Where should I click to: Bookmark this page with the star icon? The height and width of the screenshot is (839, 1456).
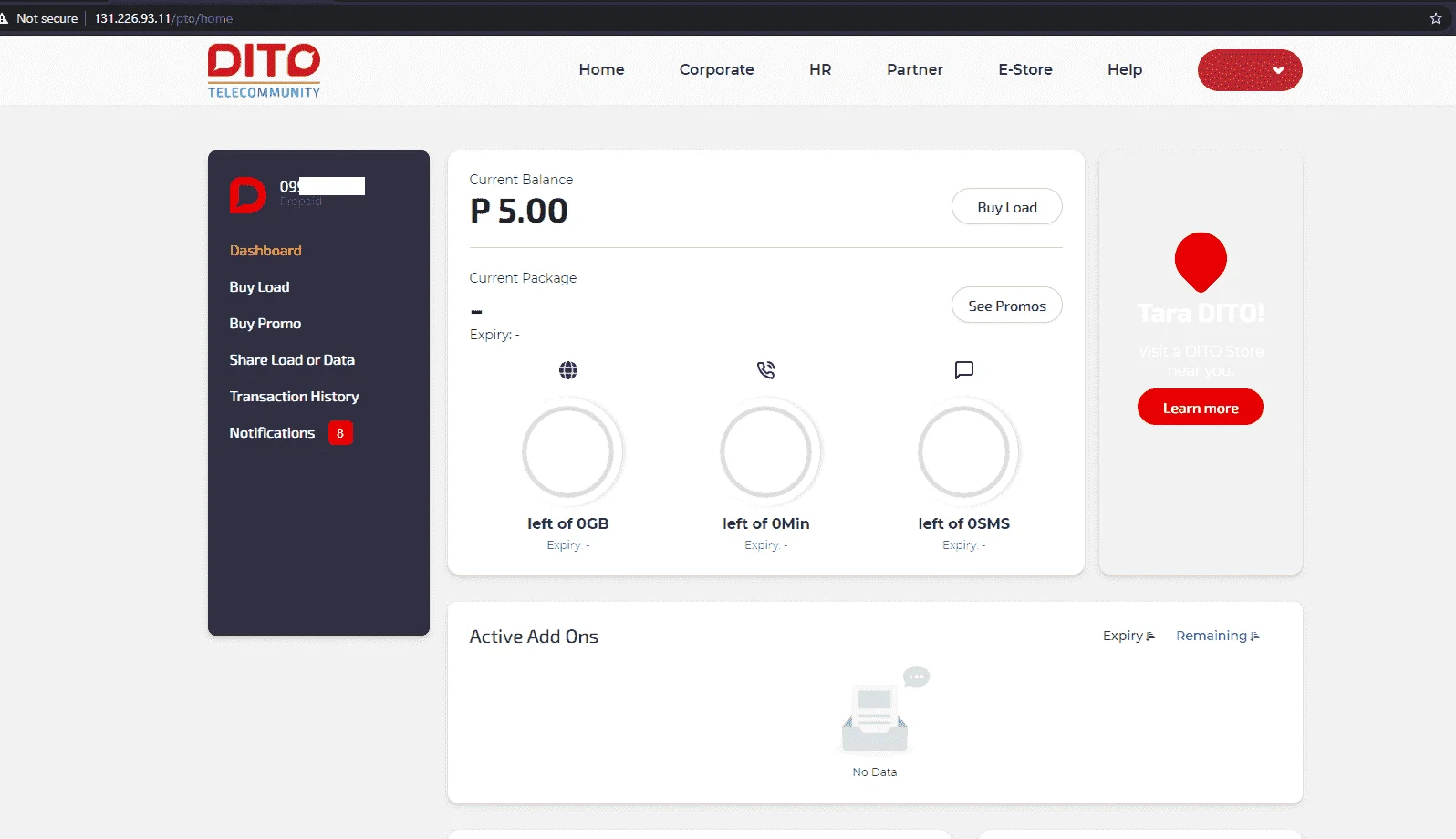[x=1435, y=18]
